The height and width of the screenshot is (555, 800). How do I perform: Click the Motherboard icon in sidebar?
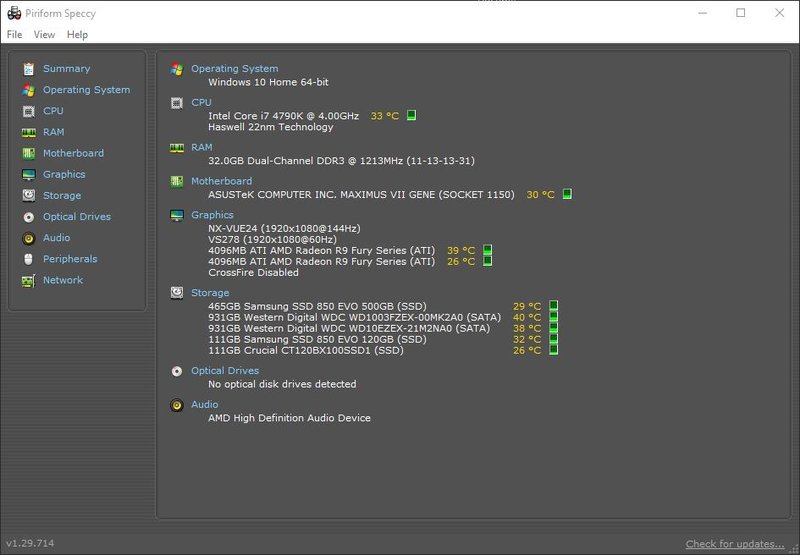pos(29,153)
